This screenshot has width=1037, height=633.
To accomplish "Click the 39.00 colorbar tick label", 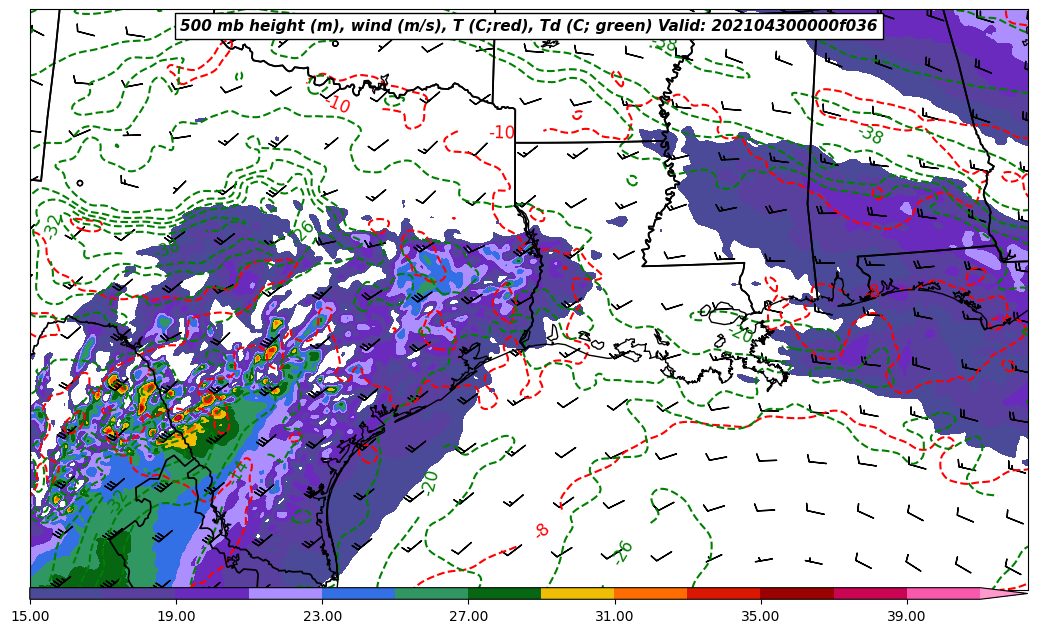I will click(x=907, y=616).
